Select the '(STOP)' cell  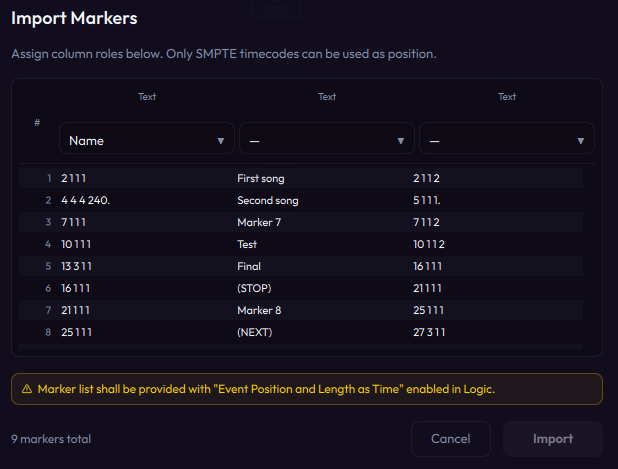(x=254, y=288)
